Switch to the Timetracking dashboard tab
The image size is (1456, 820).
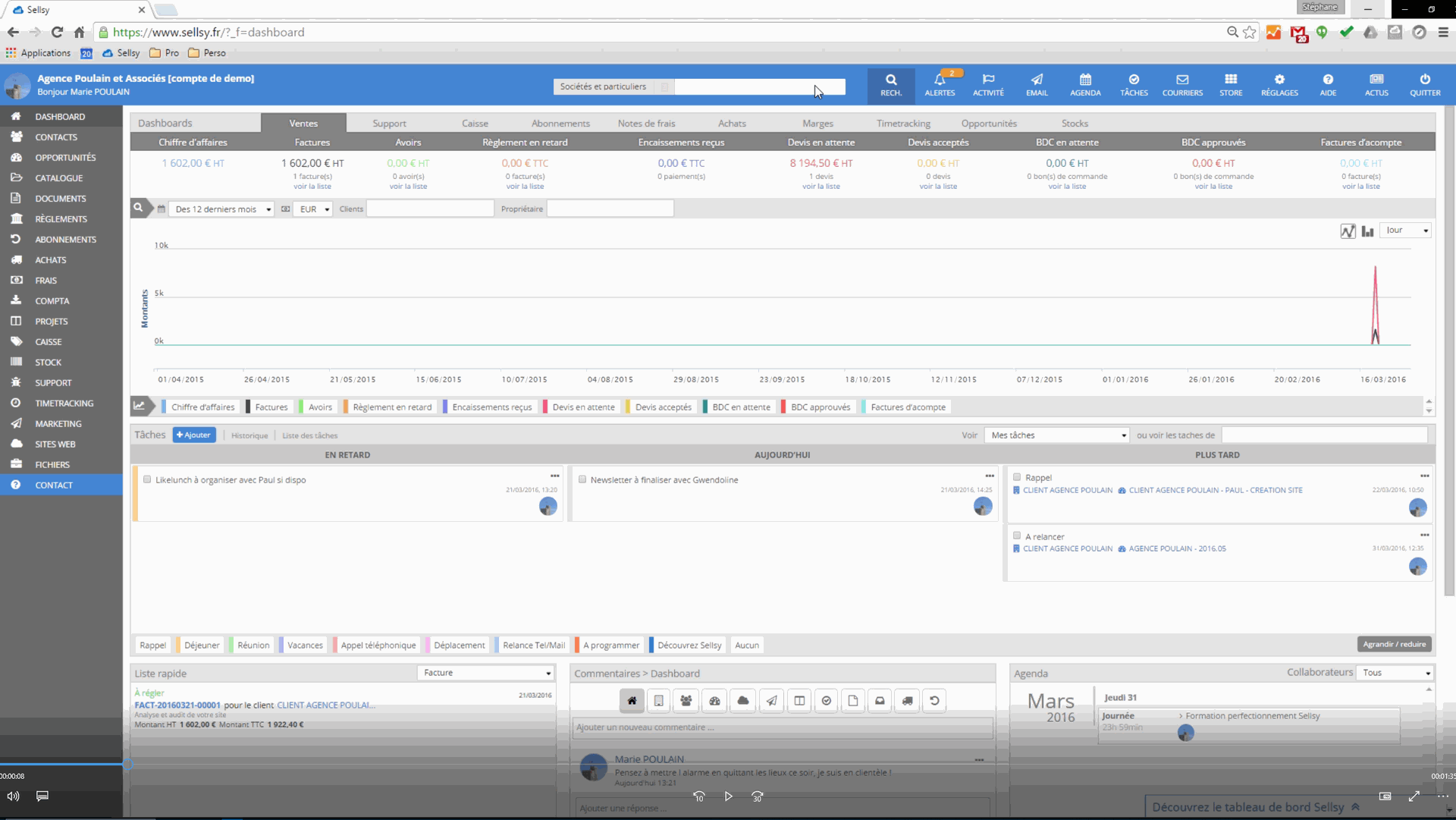903,123
